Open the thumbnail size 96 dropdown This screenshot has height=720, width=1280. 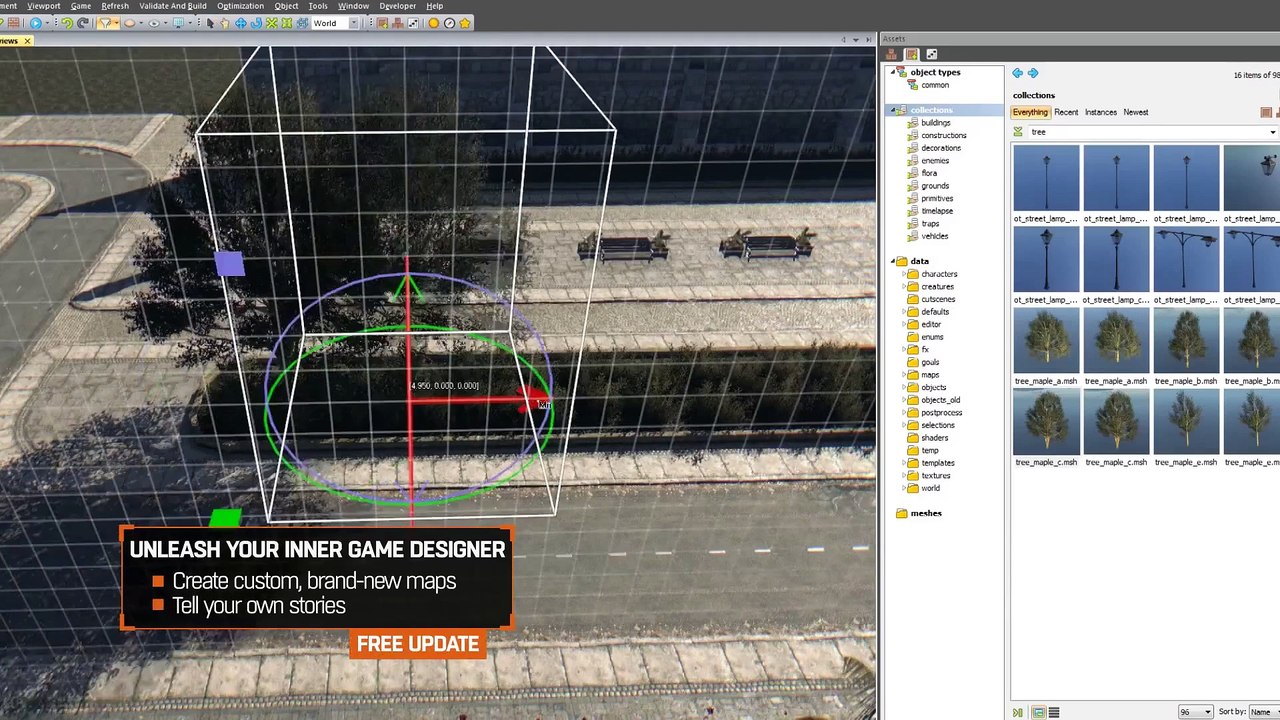point(1195,712)
